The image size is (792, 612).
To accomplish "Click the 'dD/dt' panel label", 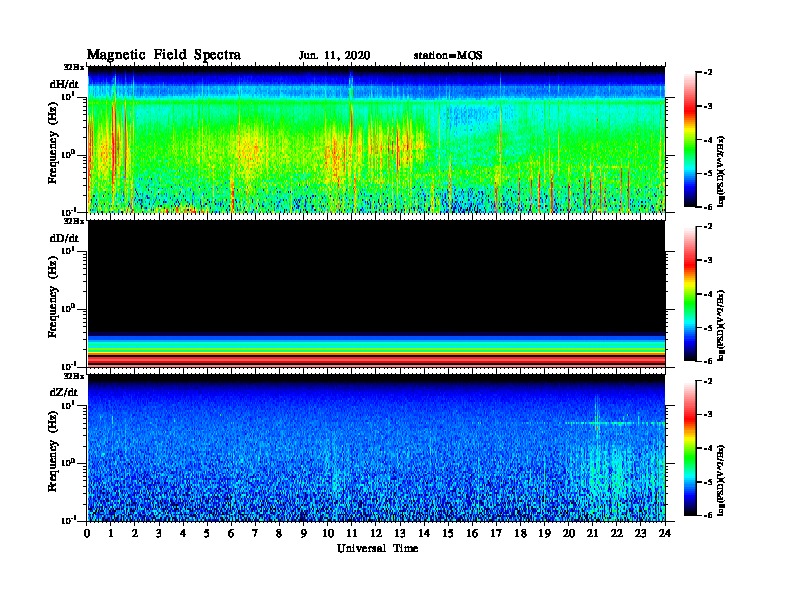I will (x=64, y=238).
